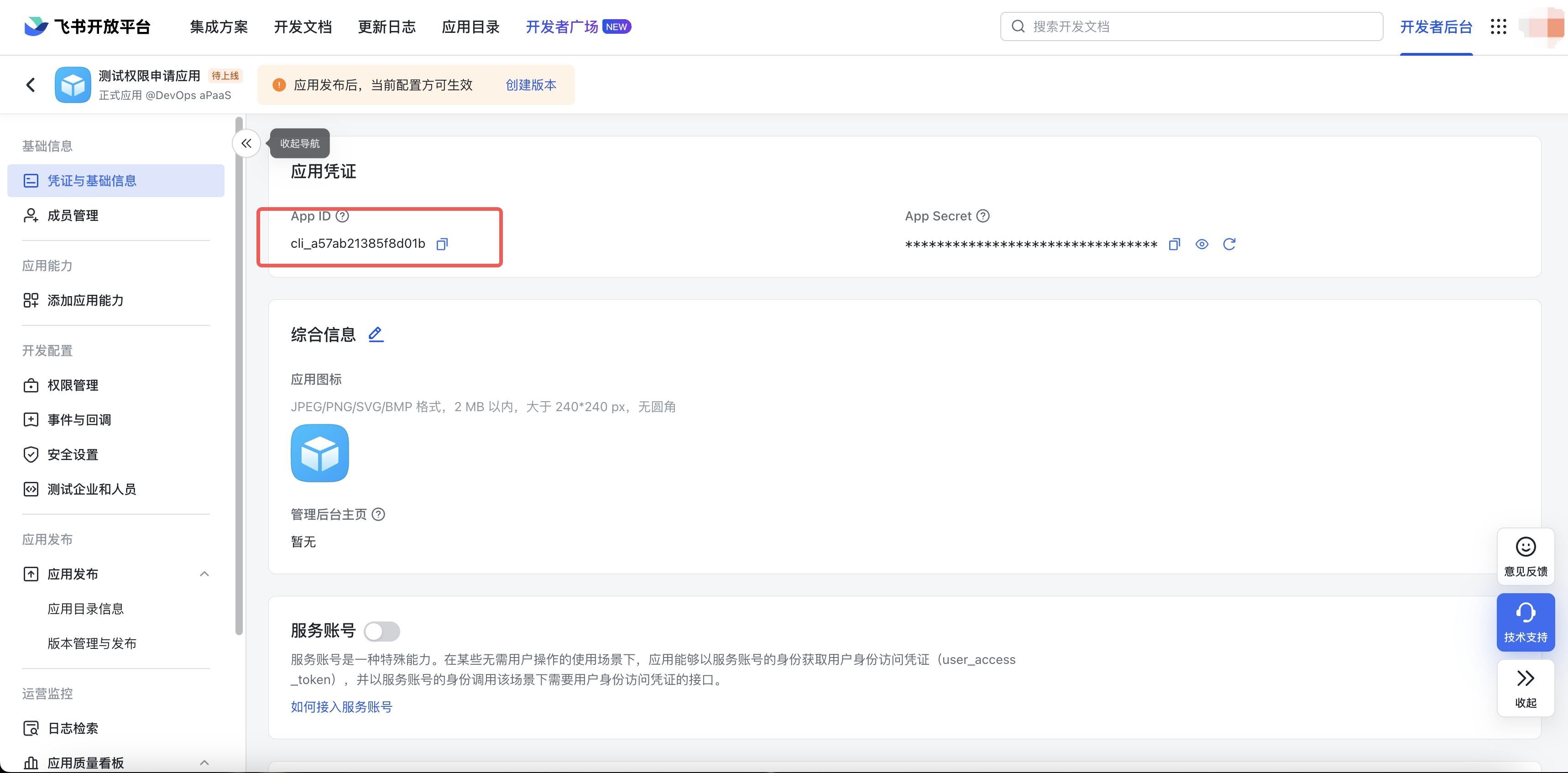
Task: Open 集成方案 in top navigation
Action: pyautogui.click(x=219, y=27)
